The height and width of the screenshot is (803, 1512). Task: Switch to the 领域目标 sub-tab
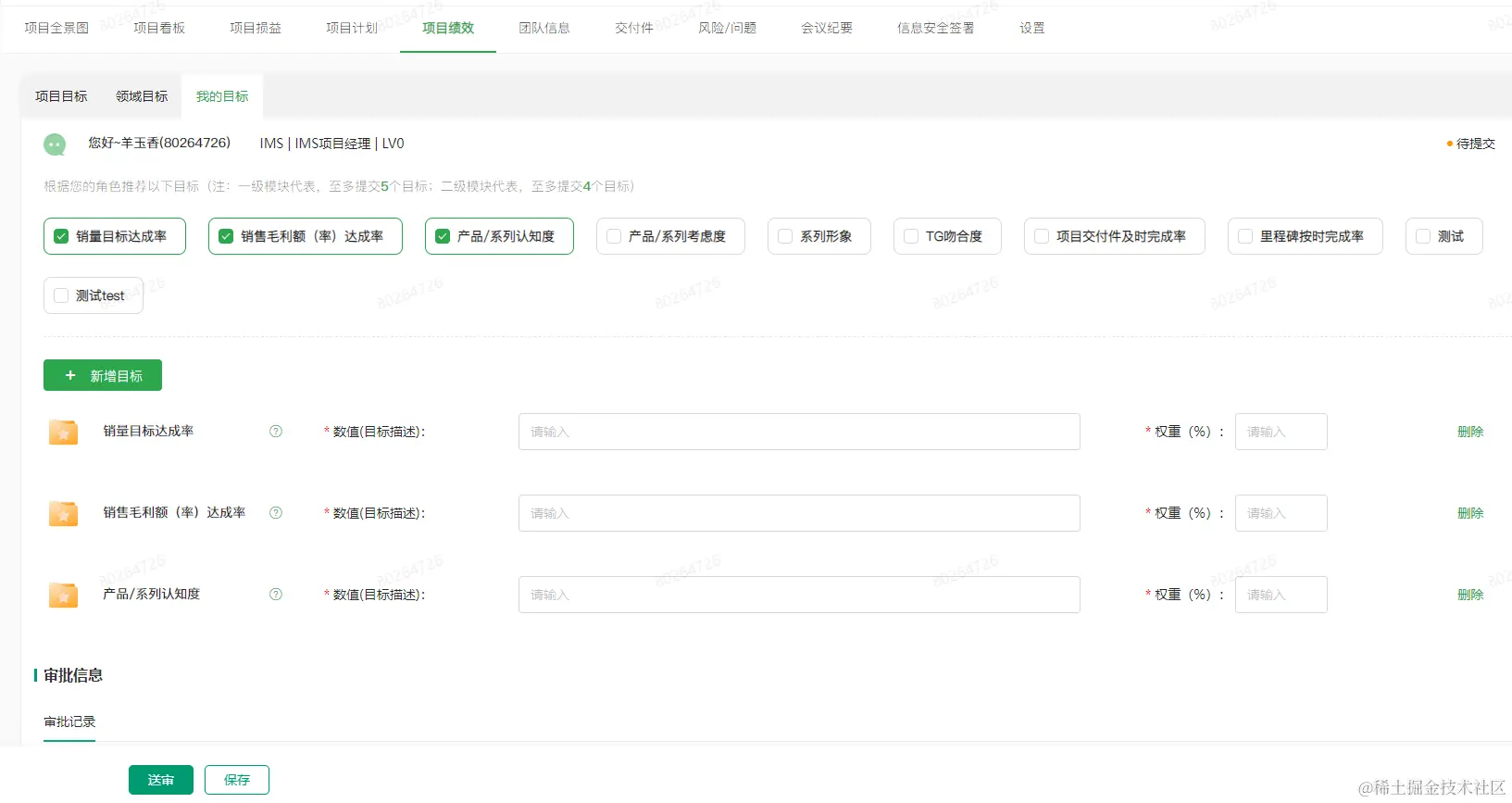pos(142,96)
